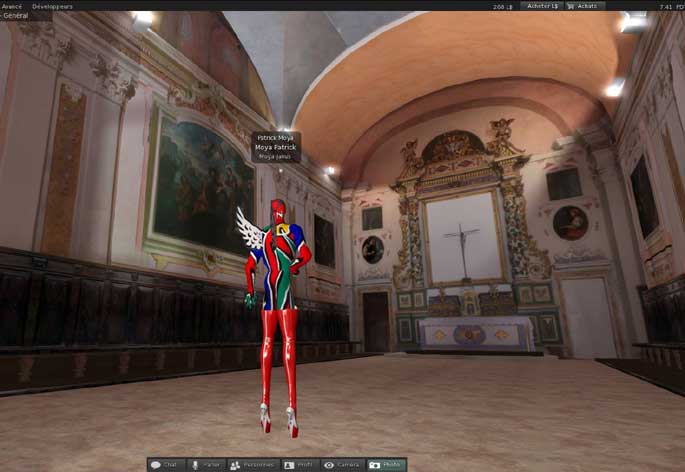Select the red winged avatar
685x472 pixels.
(277, 300)
